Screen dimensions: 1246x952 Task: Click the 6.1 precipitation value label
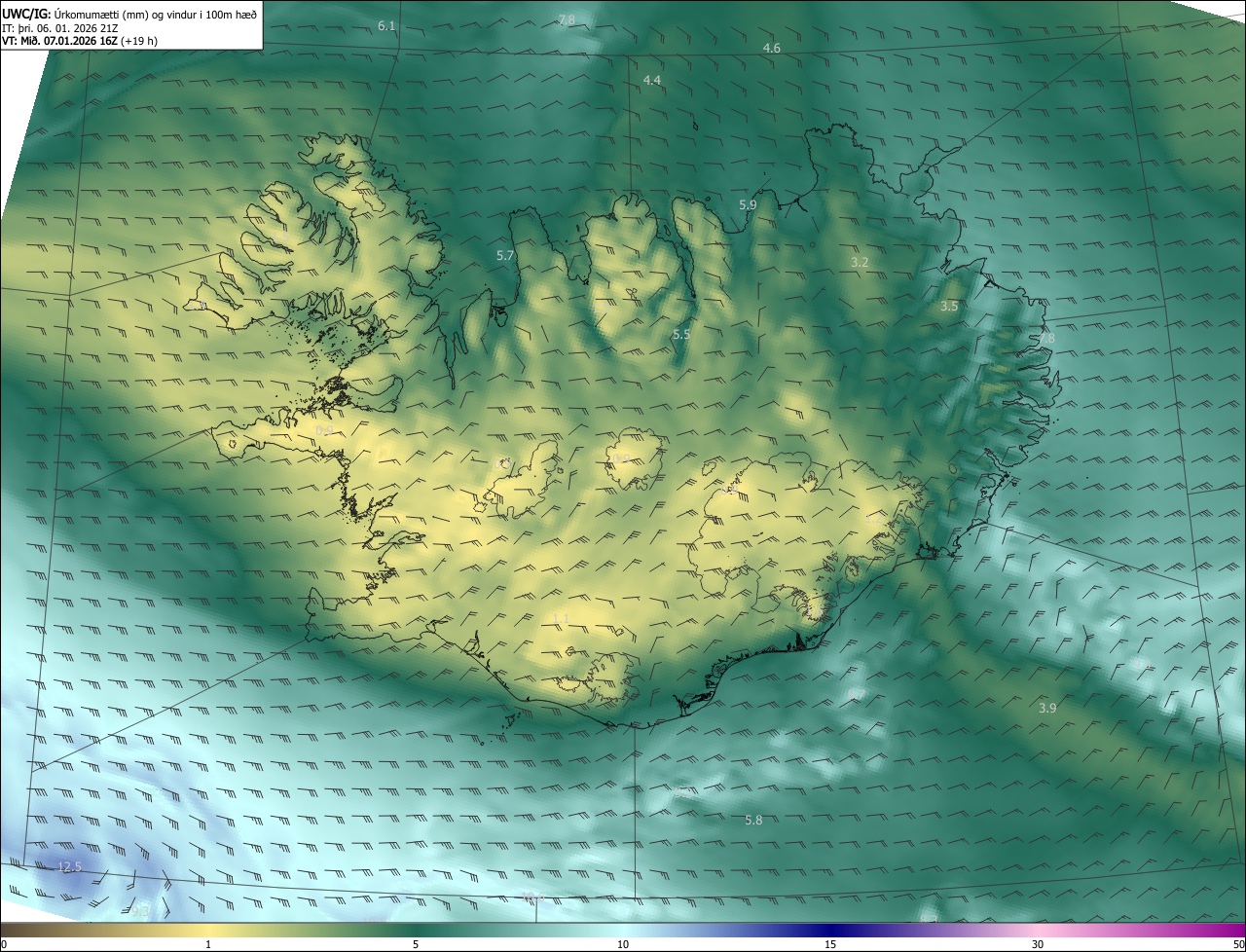click(x=386, y=25)
